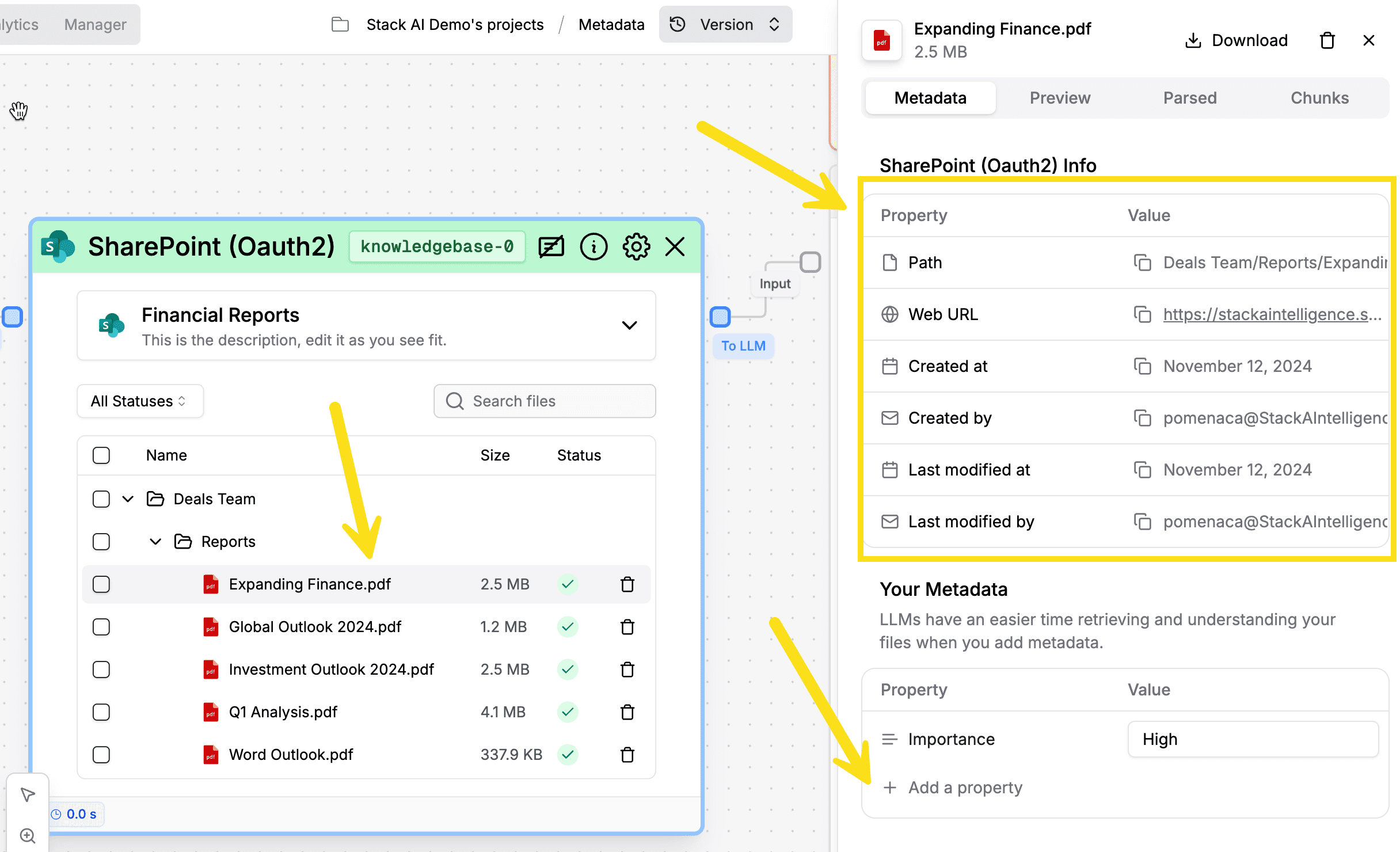Check the Deals Team folder checkbox
The height and width of the screenshot is (852, 1400).
[x=101, y=499]
